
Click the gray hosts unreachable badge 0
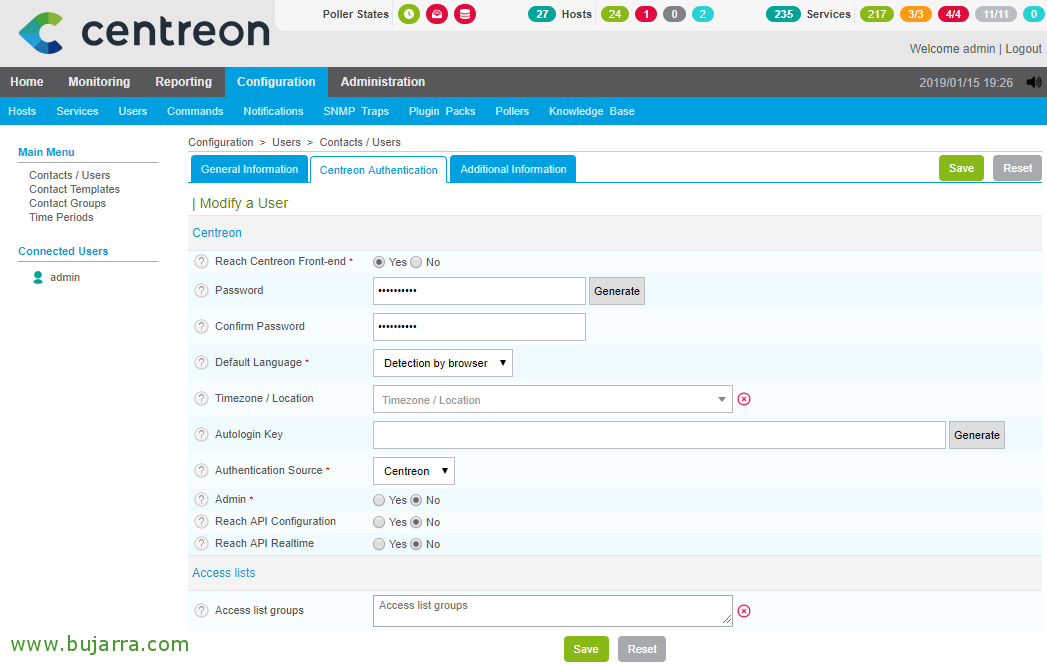pos(674,14)
